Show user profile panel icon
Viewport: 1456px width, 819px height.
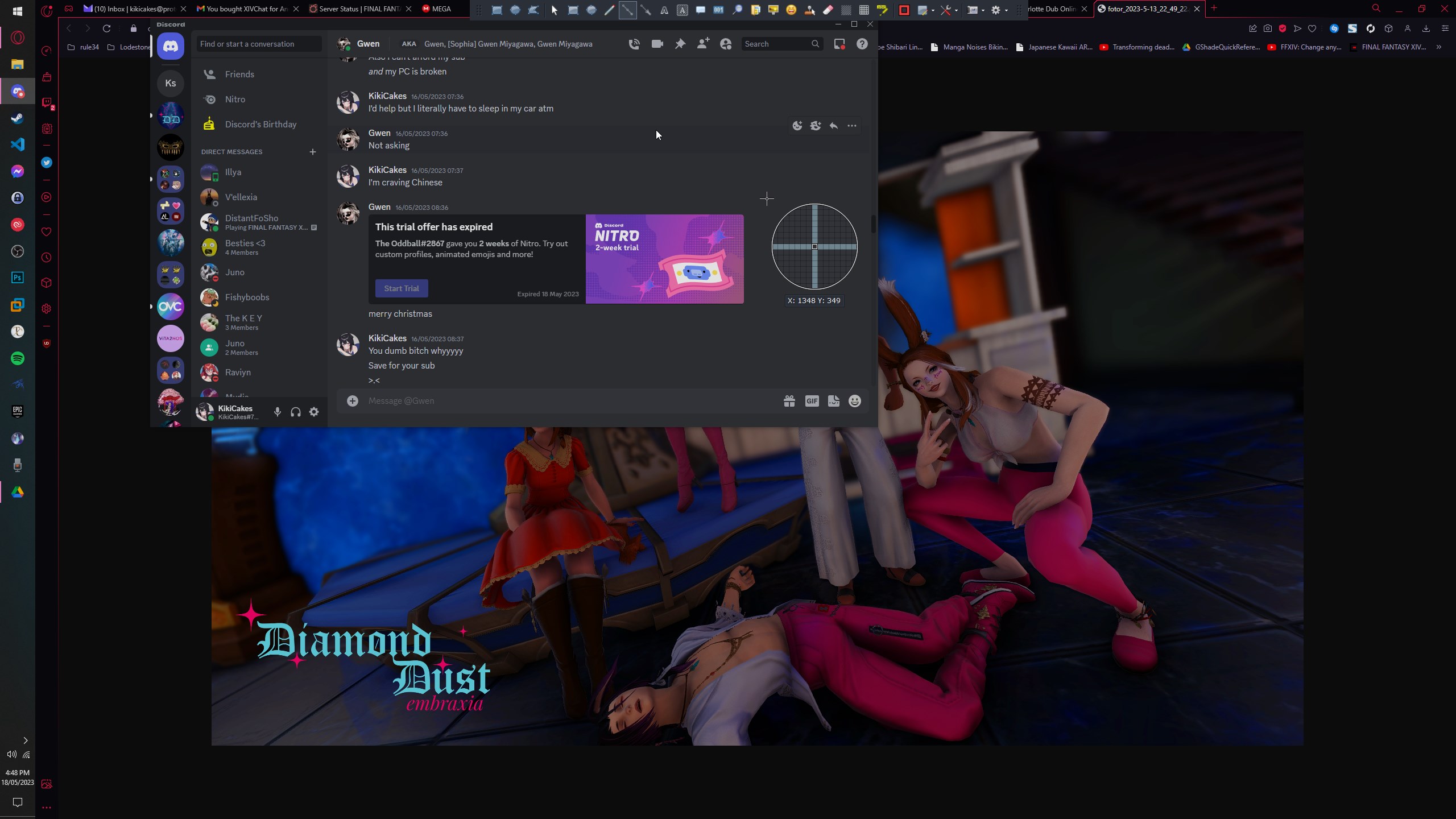pyautogui.click(x=726, y=44)
